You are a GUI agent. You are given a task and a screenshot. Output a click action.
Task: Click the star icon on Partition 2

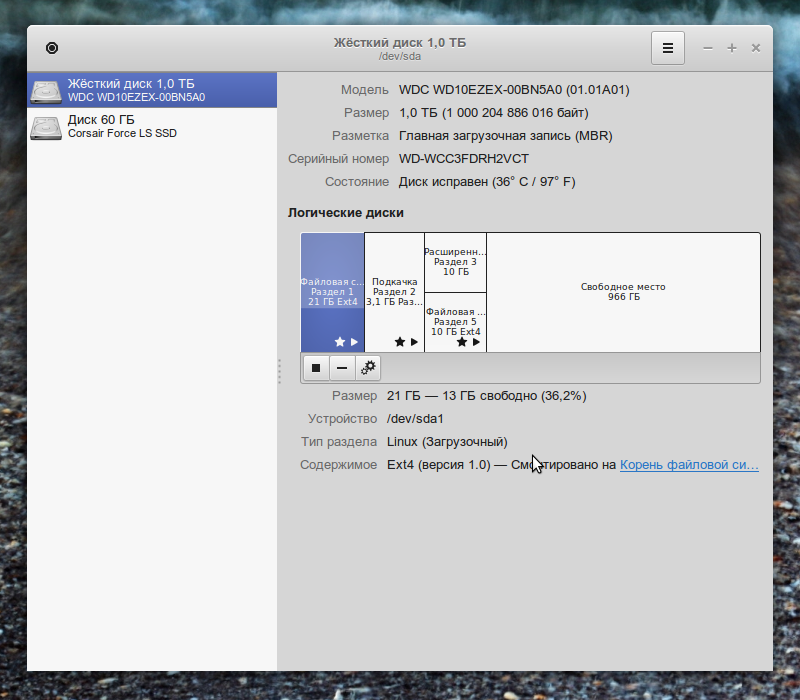[x=400, y=342]
